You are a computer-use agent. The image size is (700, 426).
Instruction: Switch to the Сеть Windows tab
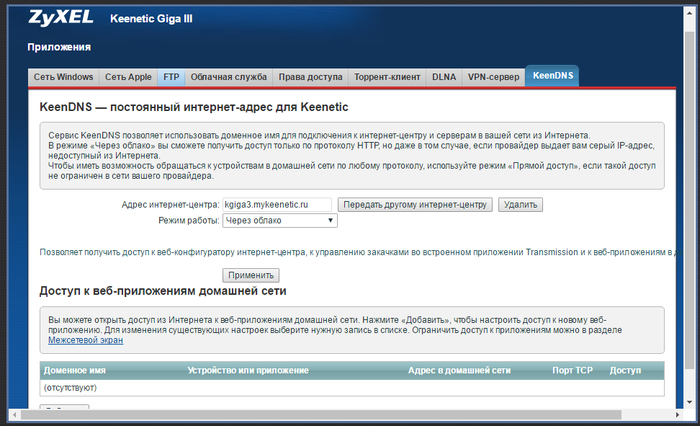[63, 76]
